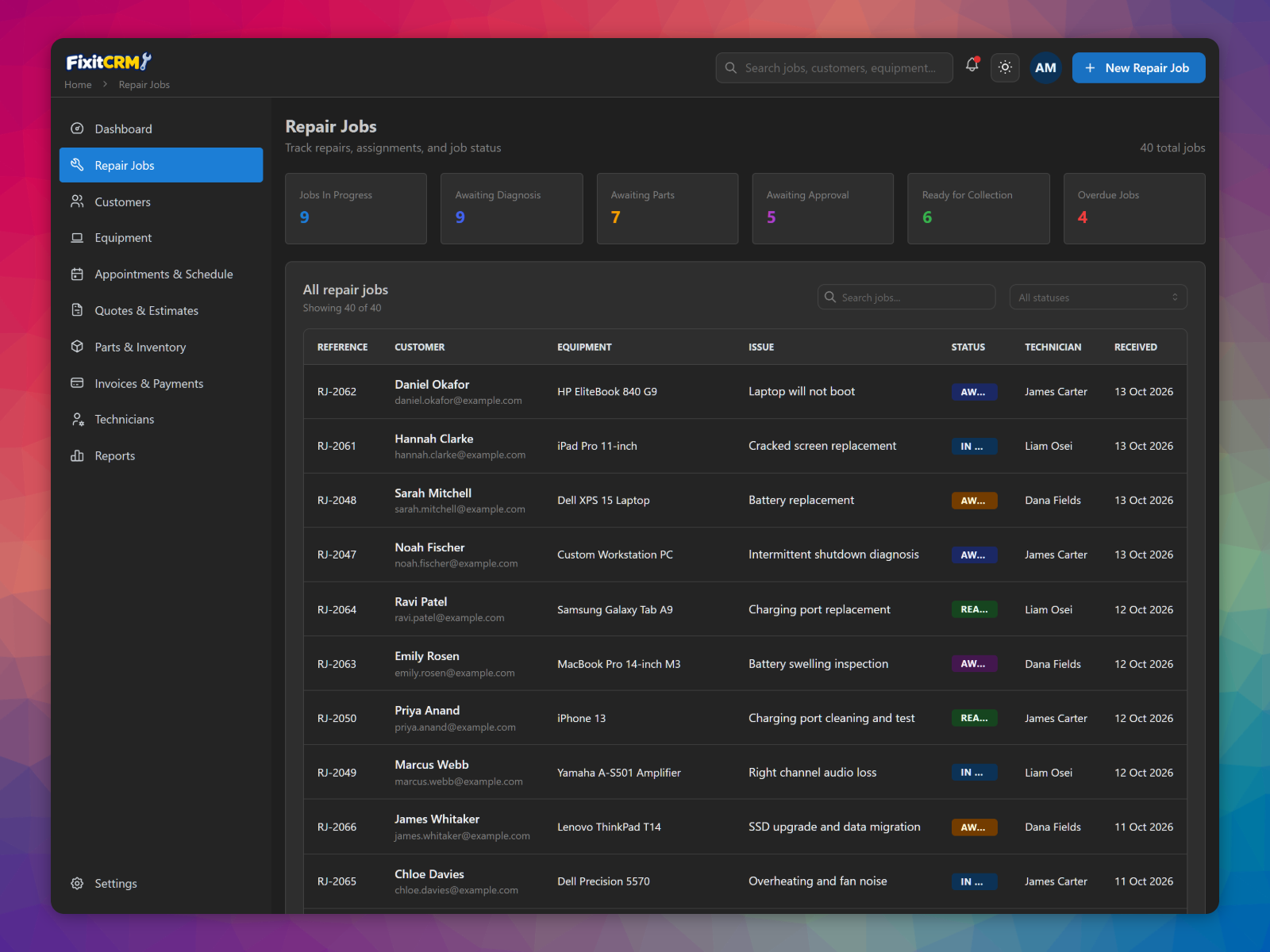Click status badge for RJ-2063
Viewport: 1270px width, 952px height.
[974, 664]
